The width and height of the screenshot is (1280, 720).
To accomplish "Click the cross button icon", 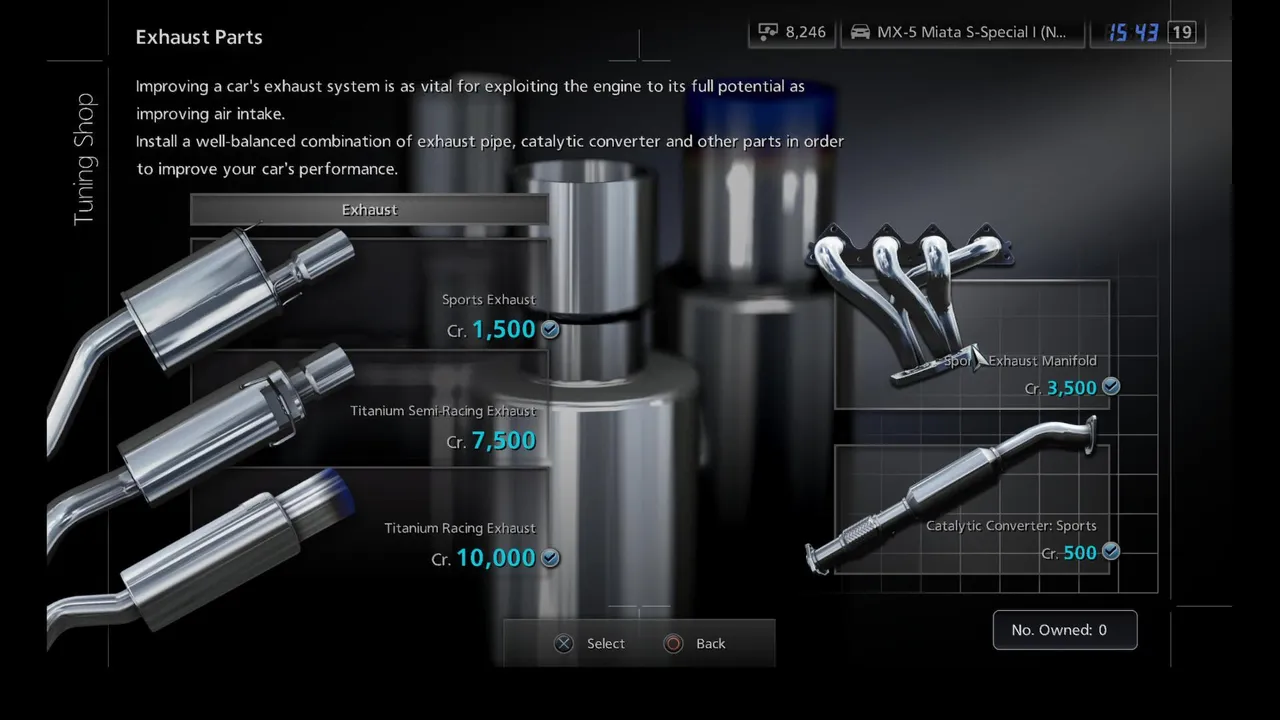I will pos(564,644).
